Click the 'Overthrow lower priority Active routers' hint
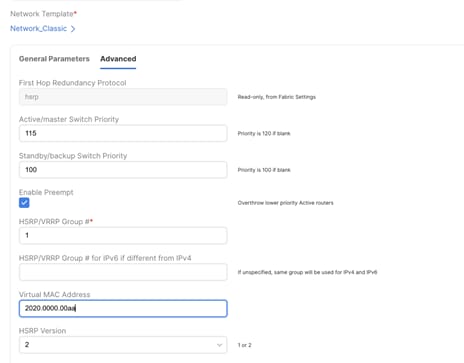Screen dimensions: 464x363 tap(285, 203)
